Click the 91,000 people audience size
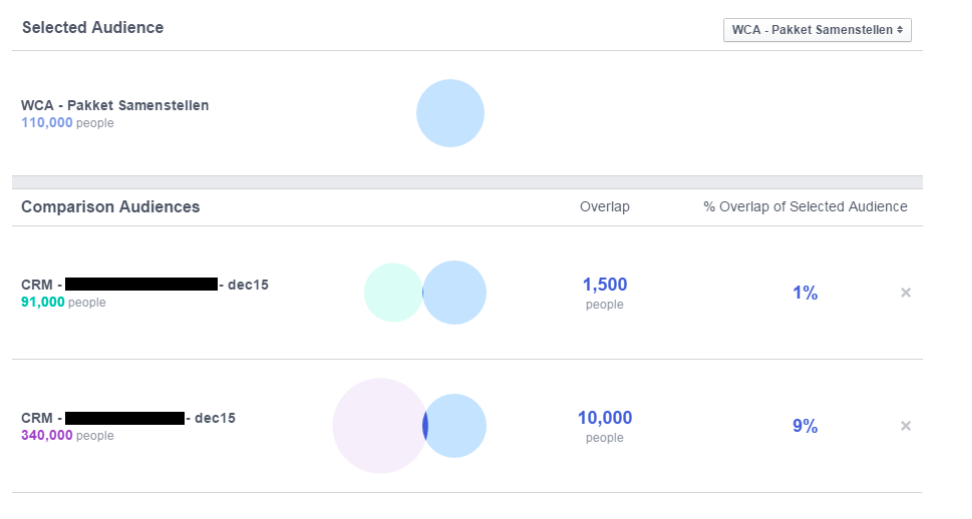The height and width of the screenshot is (519, 972). click(x=43, y=302)
